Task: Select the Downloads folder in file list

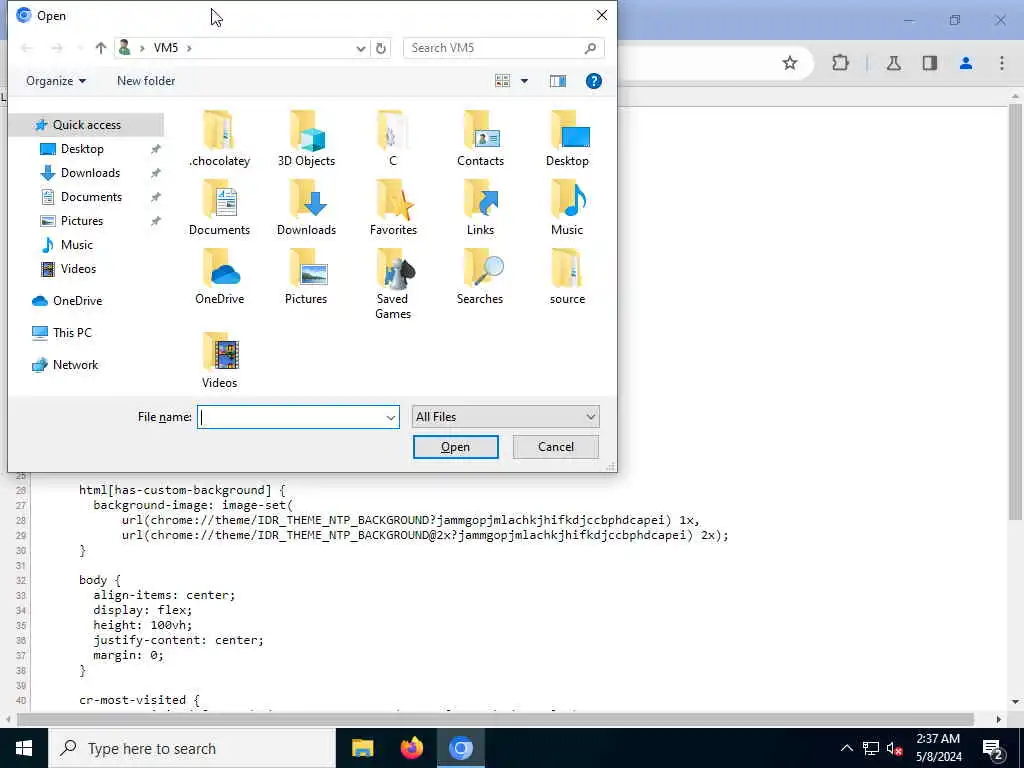Action: pos(306,208)
